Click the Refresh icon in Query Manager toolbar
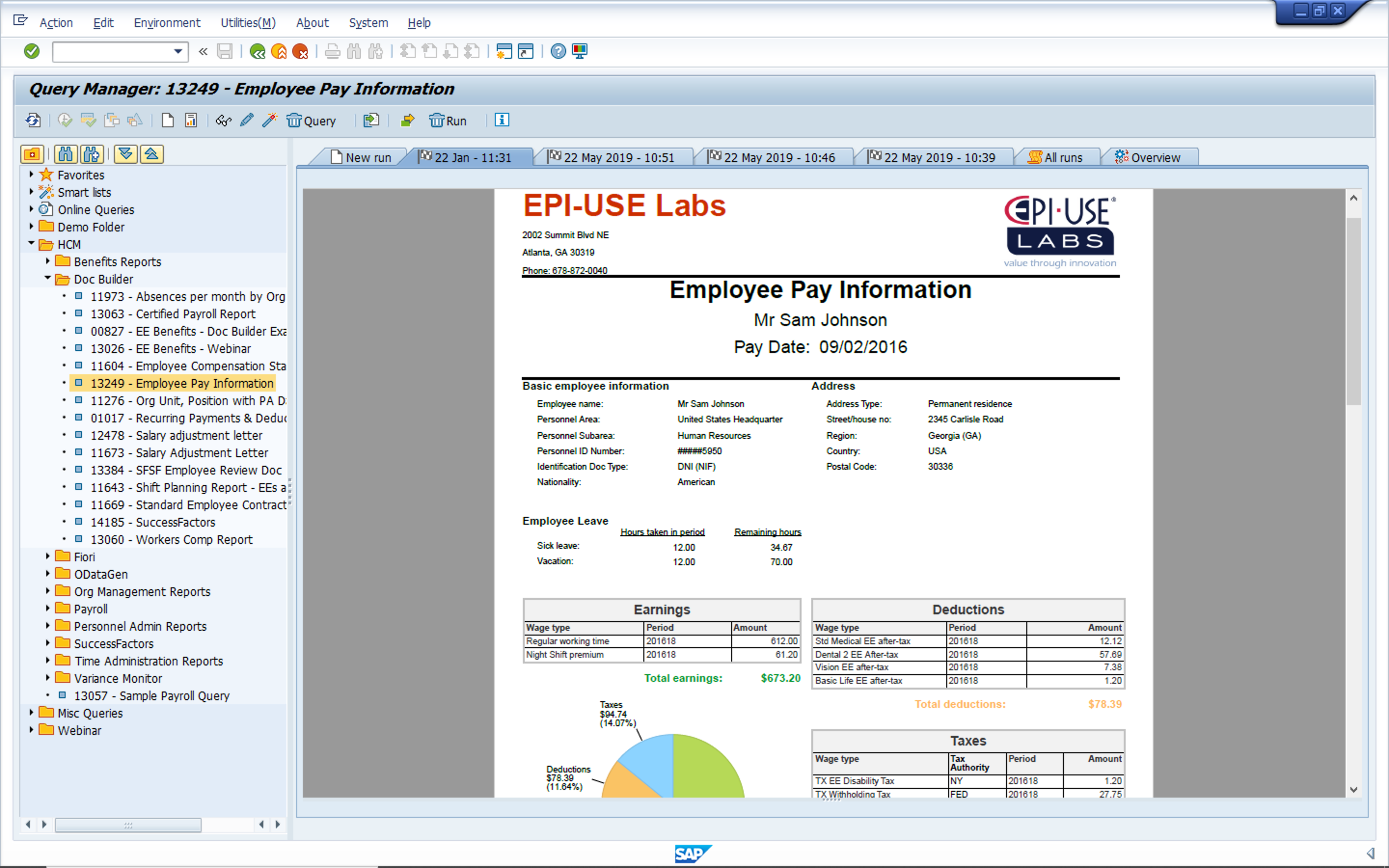The image size is (1389, 868). coord(33,121)
